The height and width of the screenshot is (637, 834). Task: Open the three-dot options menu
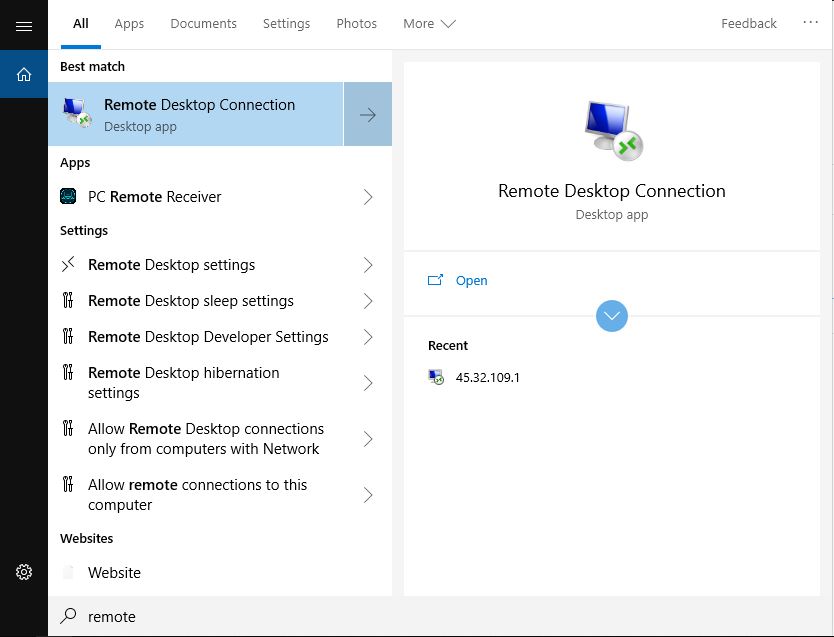point(810,22)
